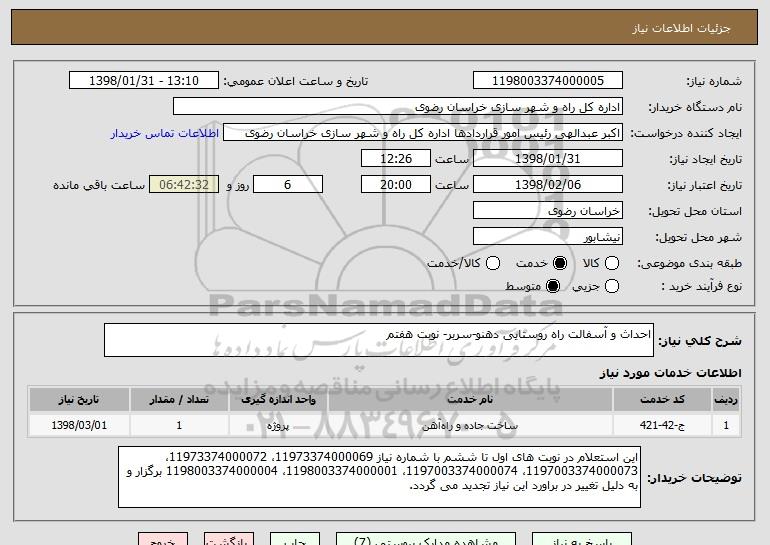
Task: Click the validity time field 20:00
Action: 396,185
